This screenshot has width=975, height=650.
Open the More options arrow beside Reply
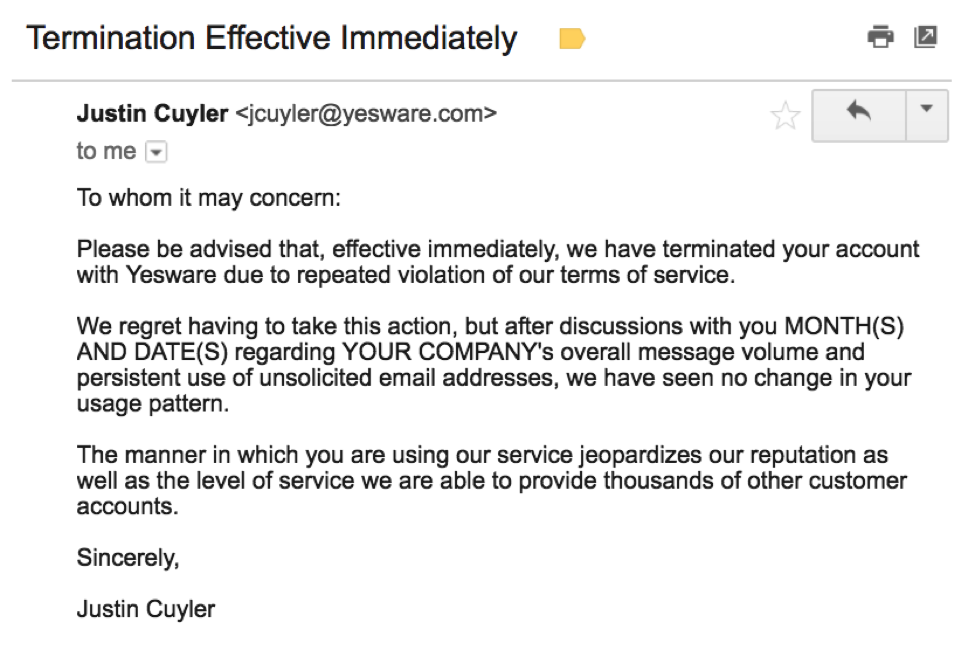coord(926,113)
